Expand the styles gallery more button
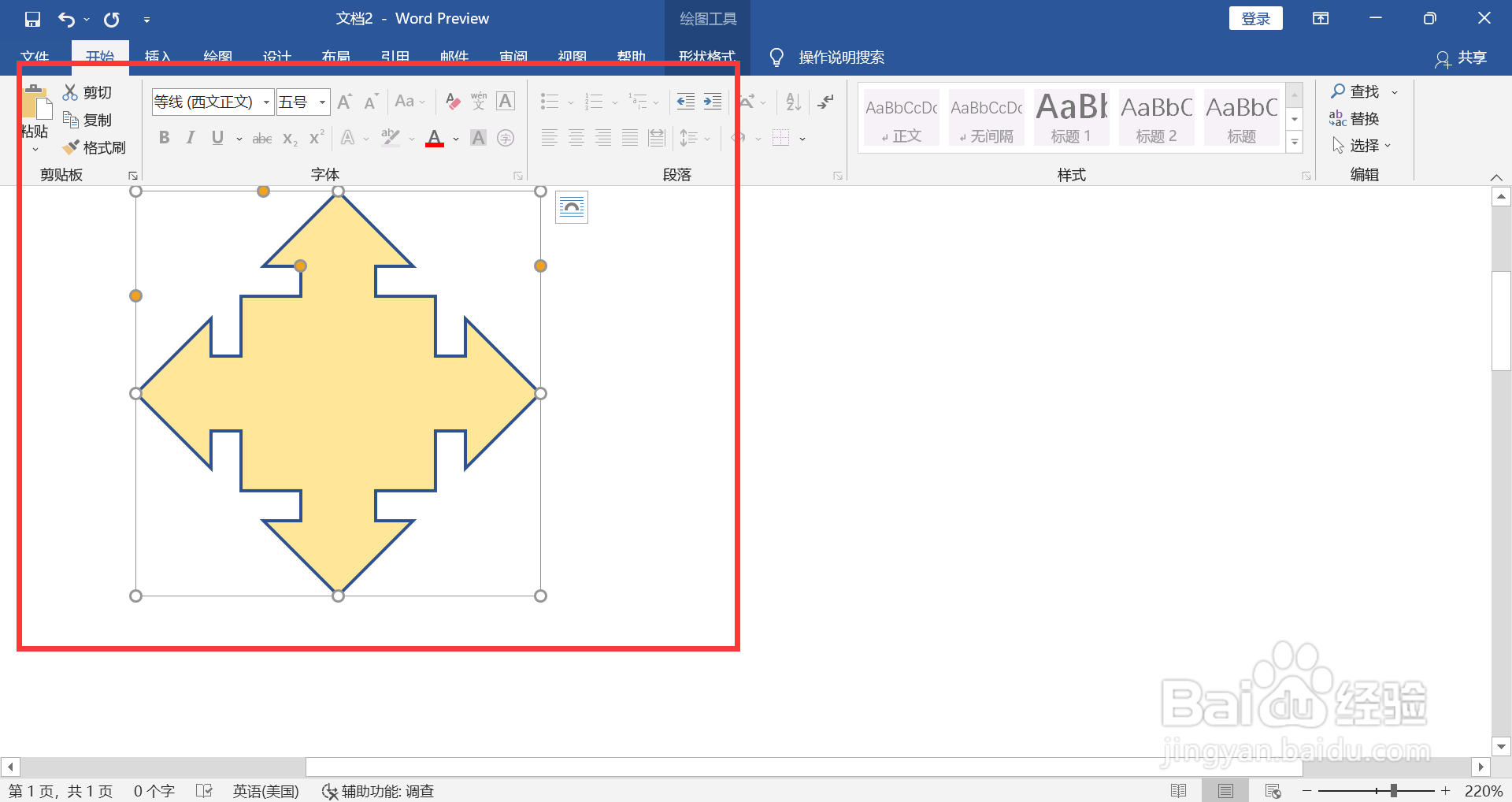Viewport: 1512px width, 802px height. click(1295, 143)
